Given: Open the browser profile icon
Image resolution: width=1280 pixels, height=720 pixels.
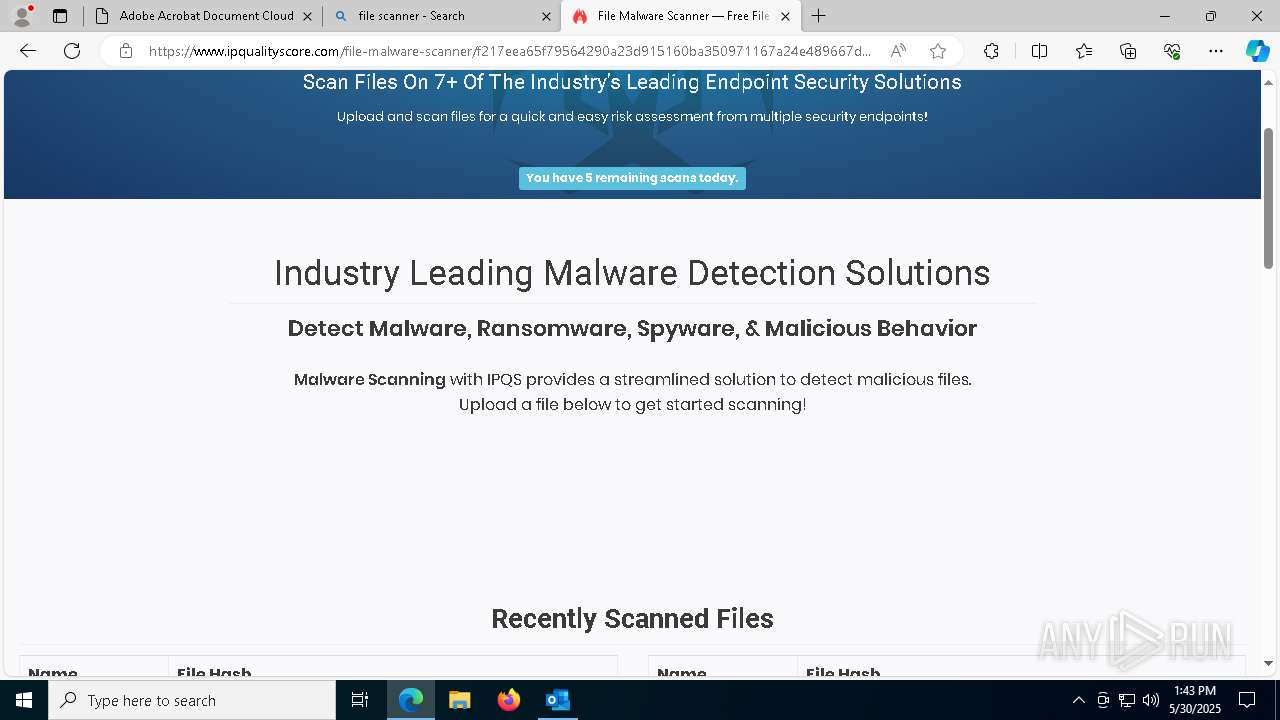Looking at the screenshot, I should pos(22,16).
